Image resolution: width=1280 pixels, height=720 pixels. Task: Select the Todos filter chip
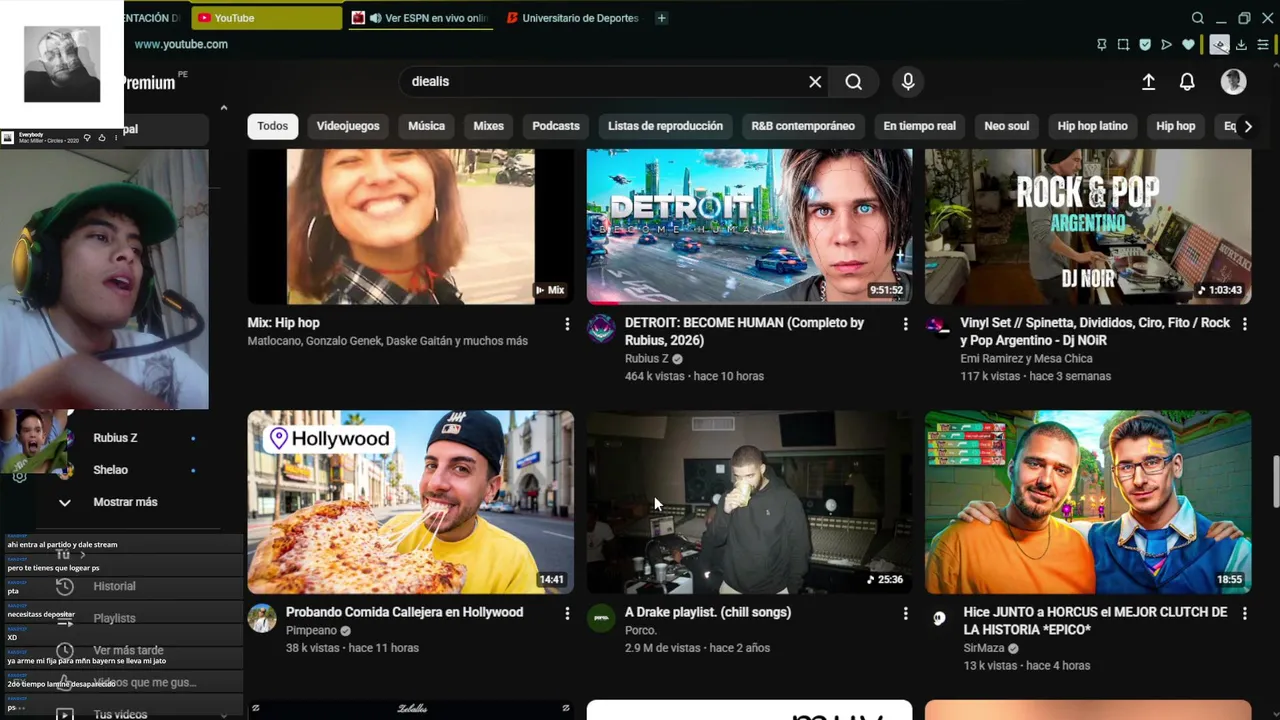(x=272, y=126)
